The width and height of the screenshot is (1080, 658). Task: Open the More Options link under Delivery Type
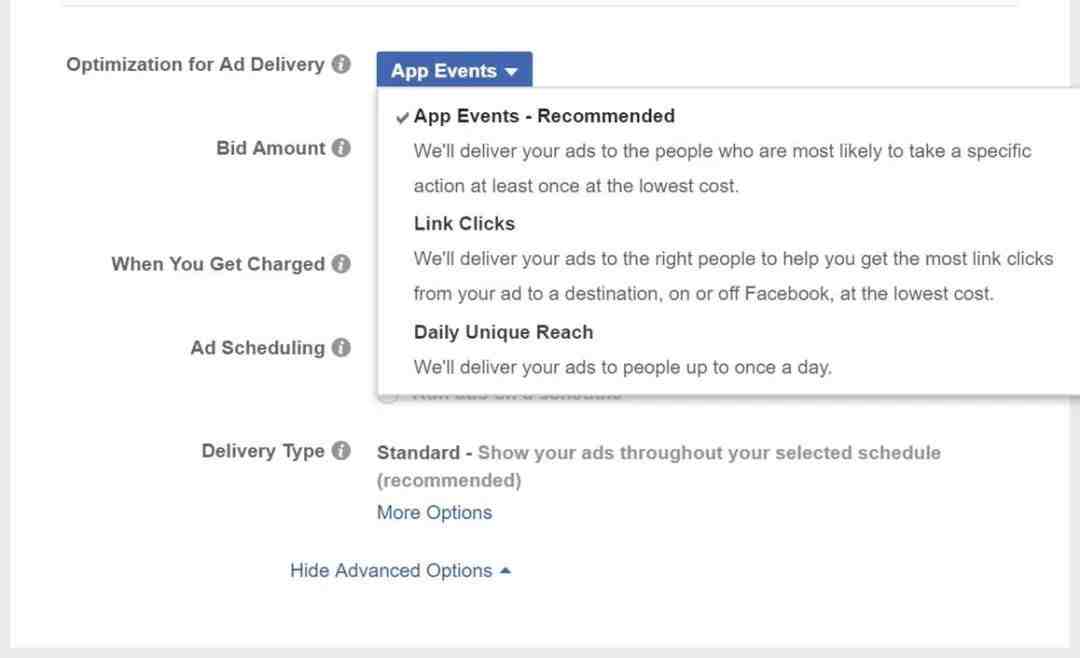pos(434,512)
